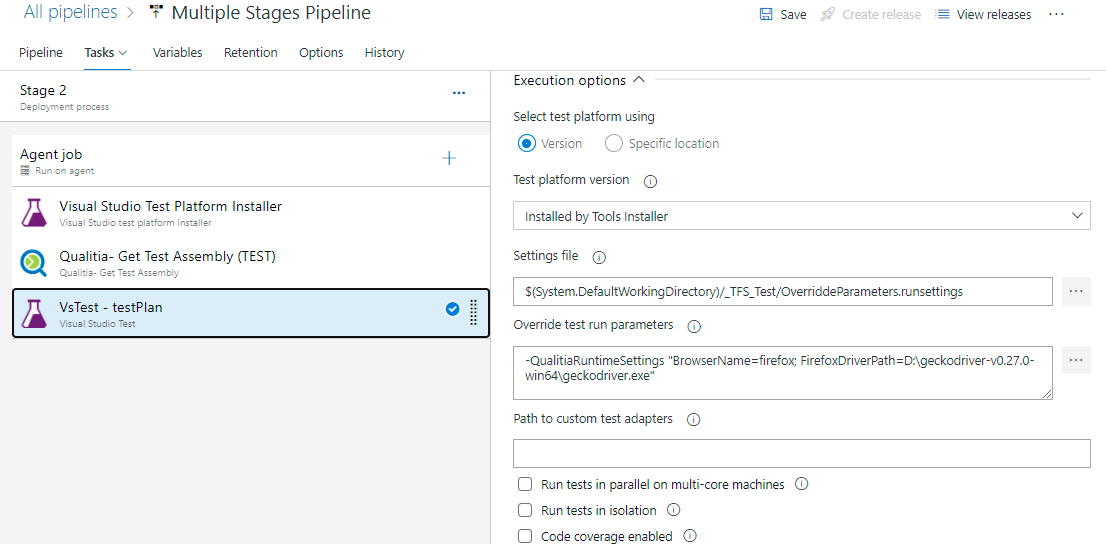1106x544 pixels.
Task: Click the View releases list icon
Action: tap(942, 15)
